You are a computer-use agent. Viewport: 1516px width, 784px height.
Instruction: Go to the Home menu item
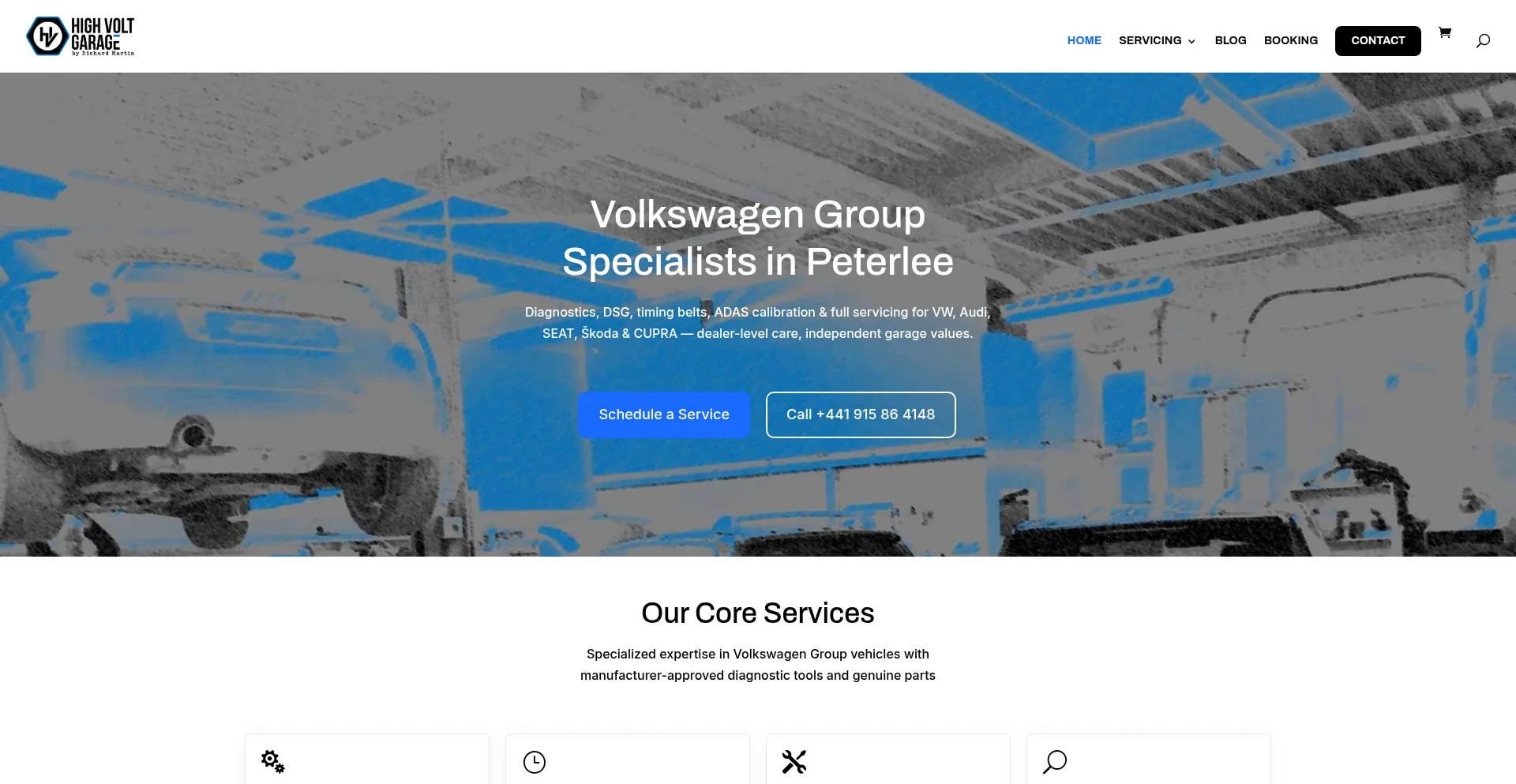(x=1084, y=40)
